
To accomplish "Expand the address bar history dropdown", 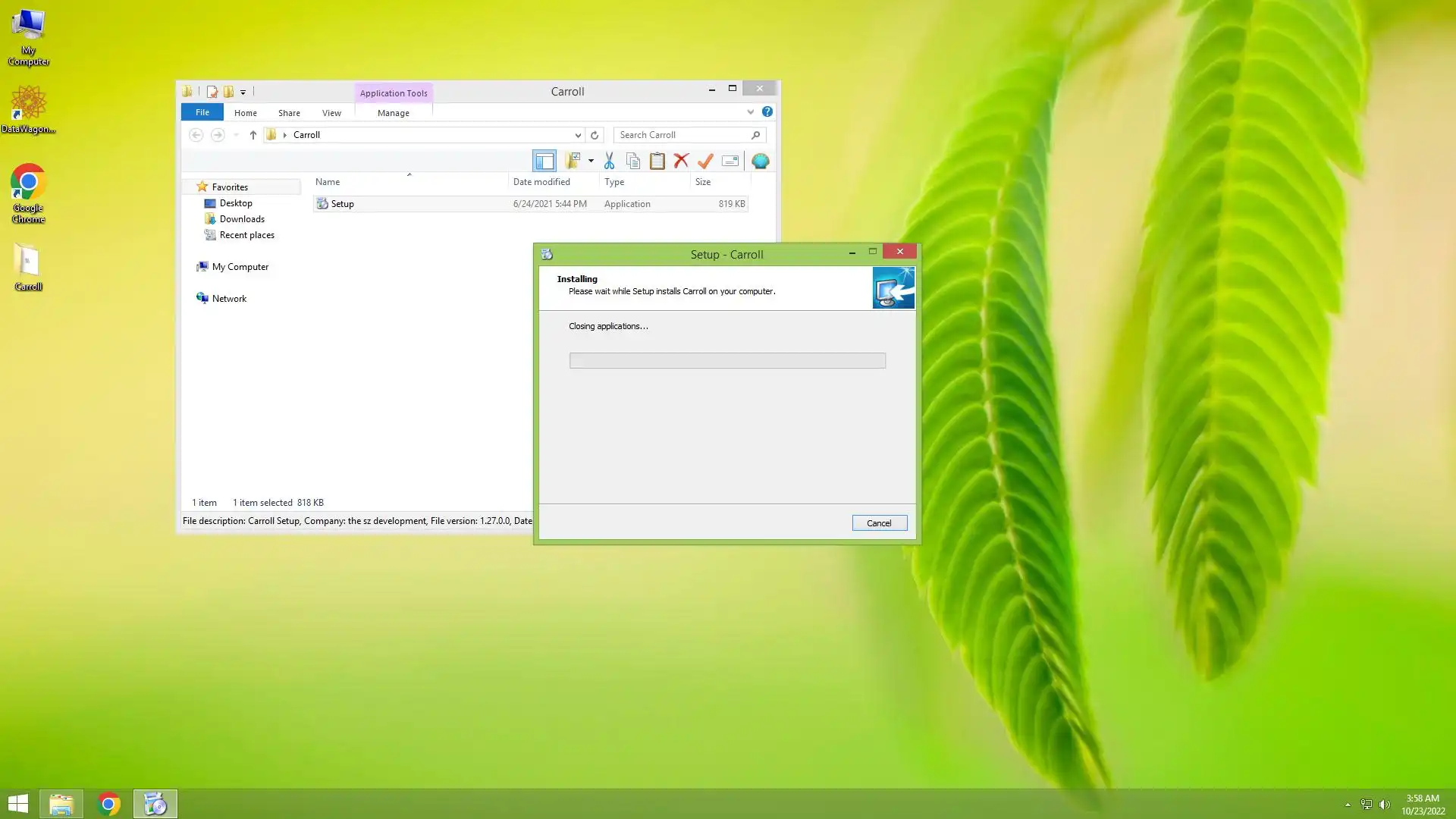I will coord(578,135).
